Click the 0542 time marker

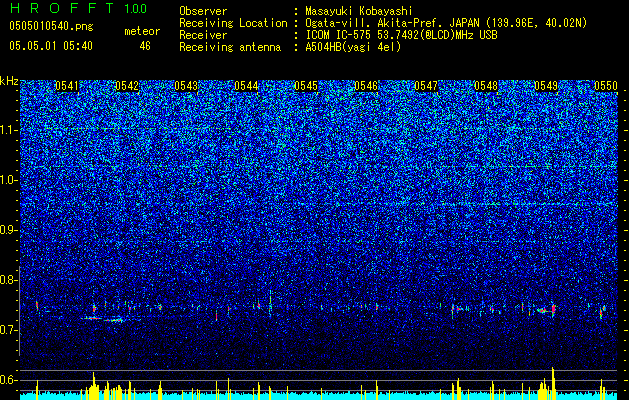click(x=127, y=86)
